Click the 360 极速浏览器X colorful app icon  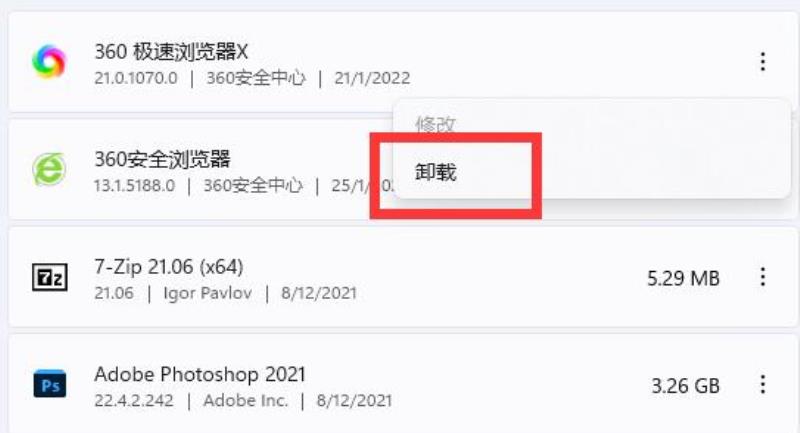(x=48, y=61)
